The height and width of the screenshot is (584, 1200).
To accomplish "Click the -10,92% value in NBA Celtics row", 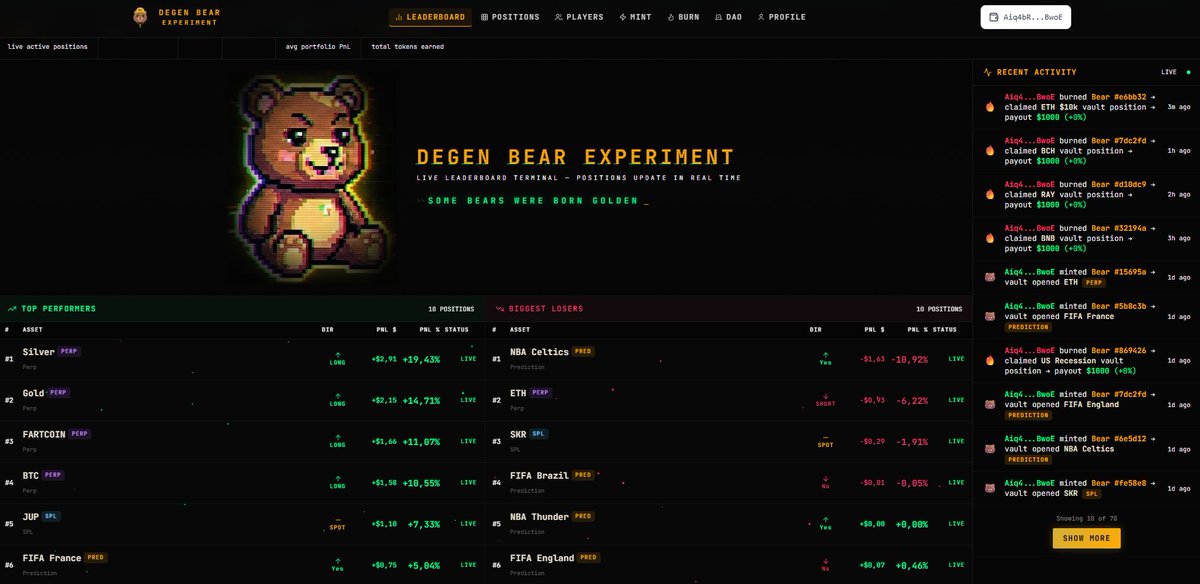I will click(910, 359).
